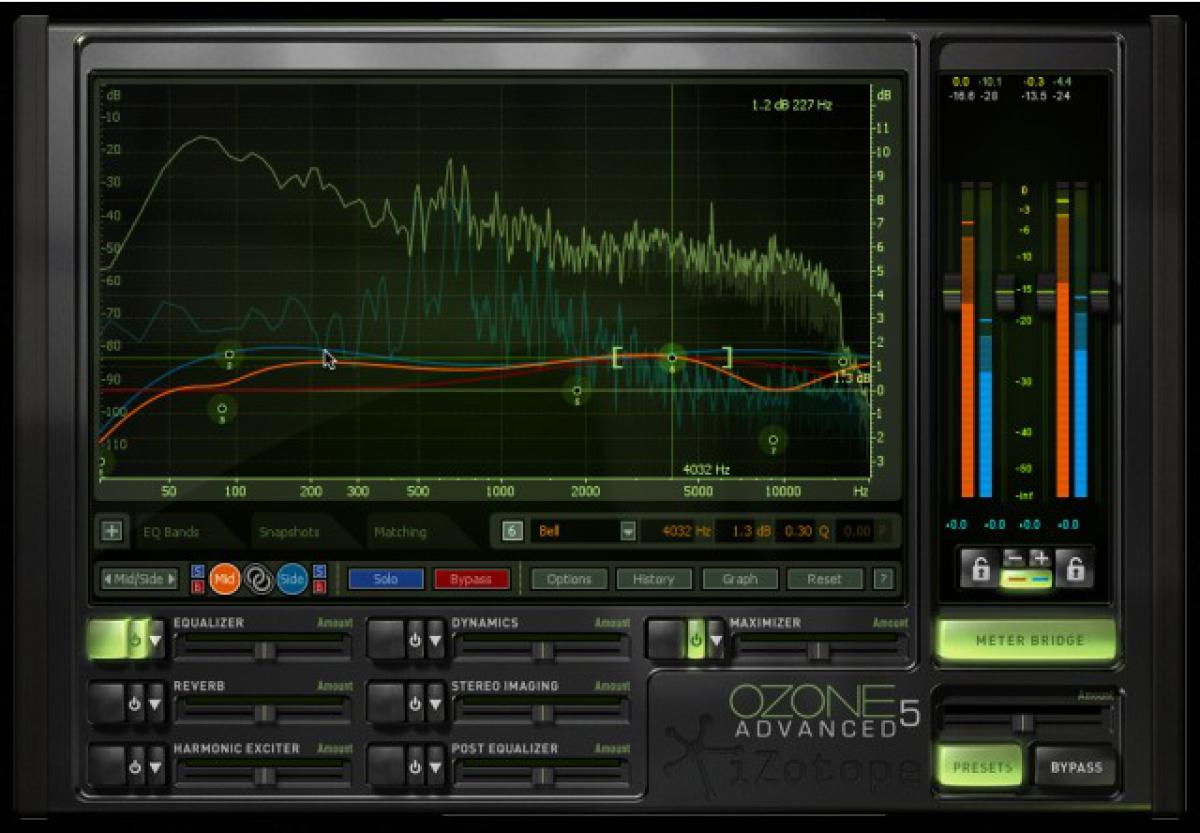This screenshot has width=1200, height=833.
Task: Open the Reverb module preset arrow
Action: point(156,703)
